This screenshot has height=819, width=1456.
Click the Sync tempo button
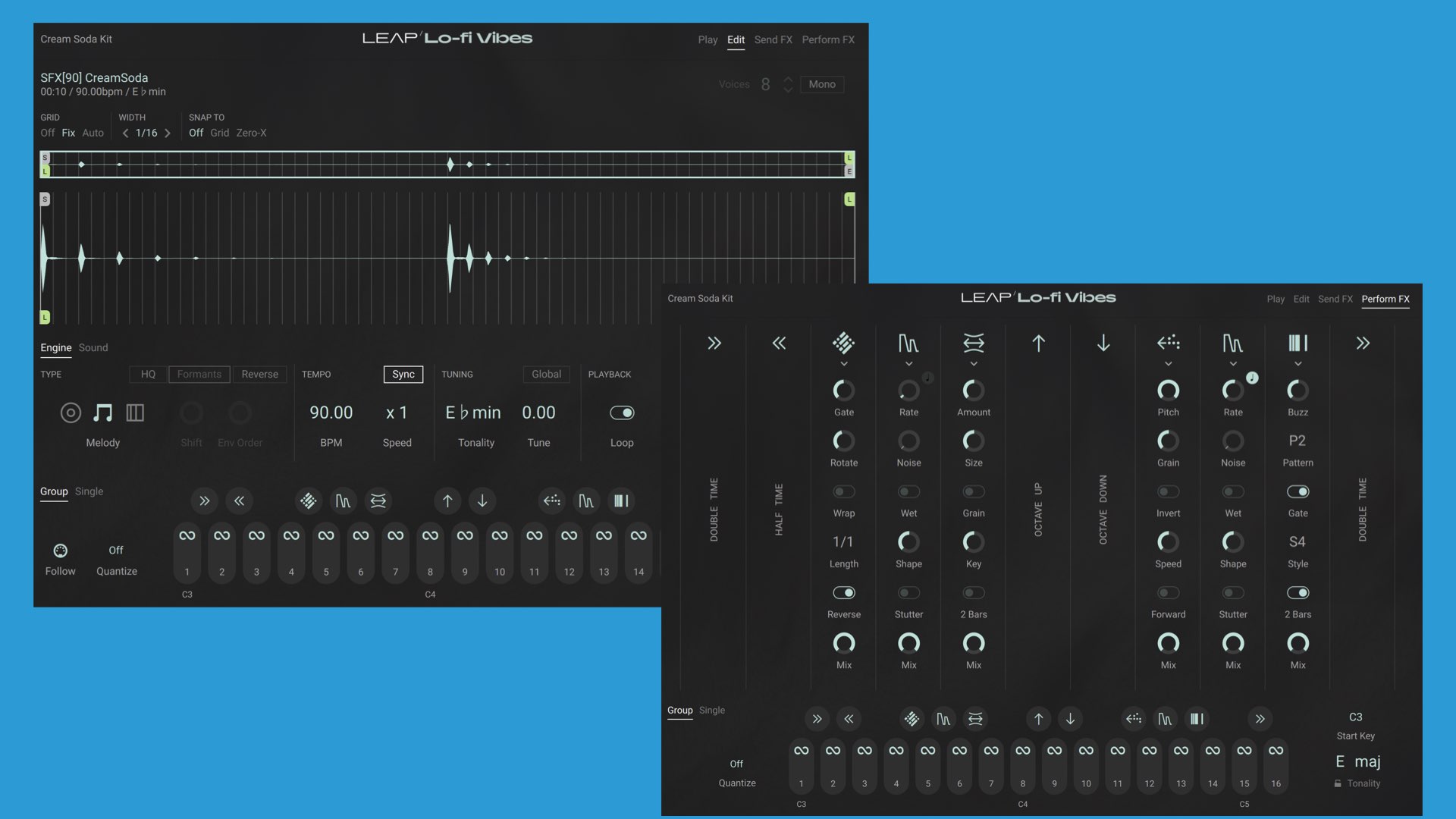pyautogui.click(x=403, y=374)
